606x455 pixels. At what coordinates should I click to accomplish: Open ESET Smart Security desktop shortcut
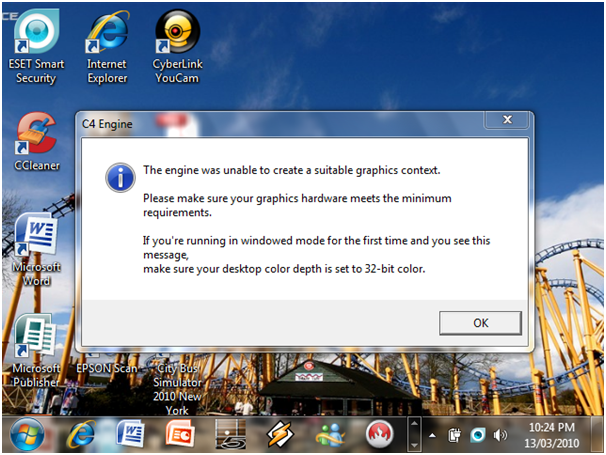click(36, 46)
